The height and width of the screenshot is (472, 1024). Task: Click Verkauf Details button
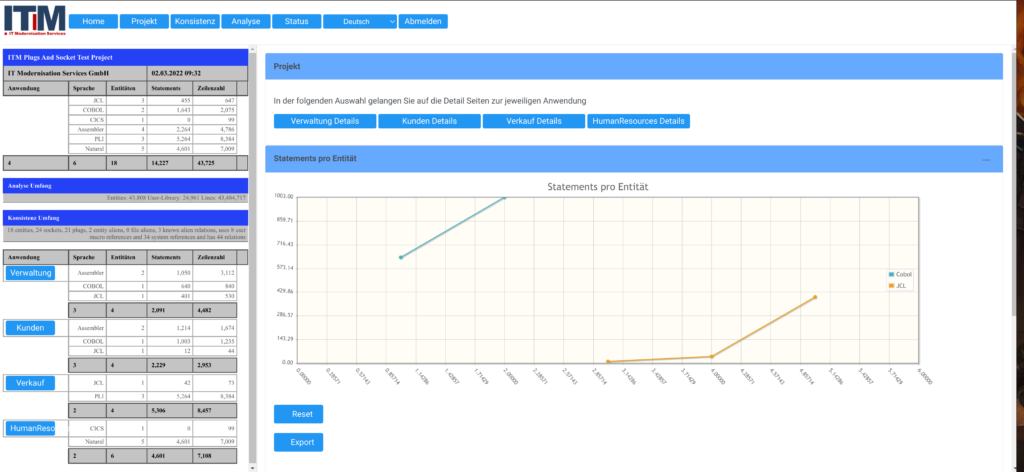(x=533, y=121)
